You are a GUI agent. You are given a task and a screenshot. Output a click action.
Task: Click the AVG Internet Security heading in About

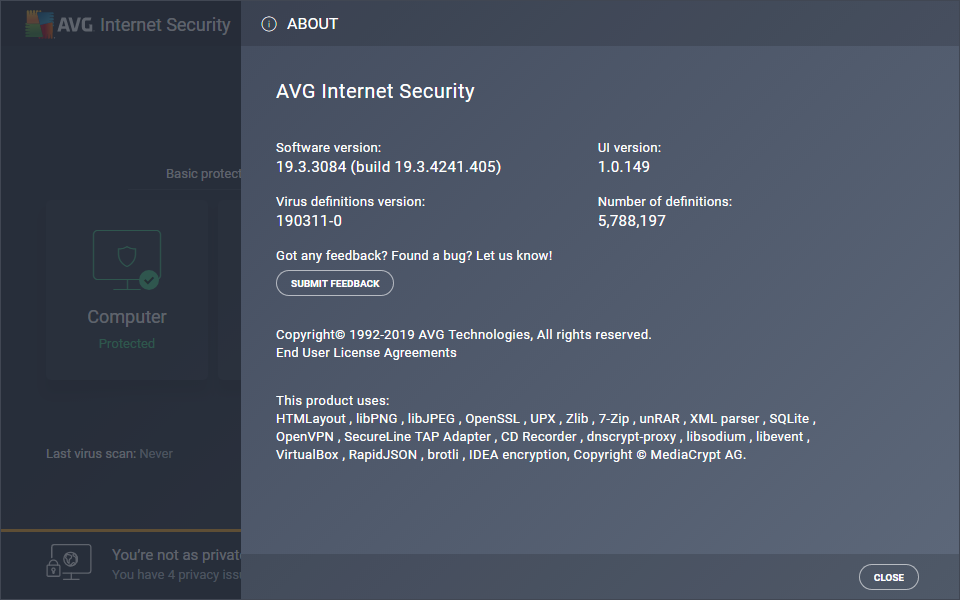coord(375,91)
